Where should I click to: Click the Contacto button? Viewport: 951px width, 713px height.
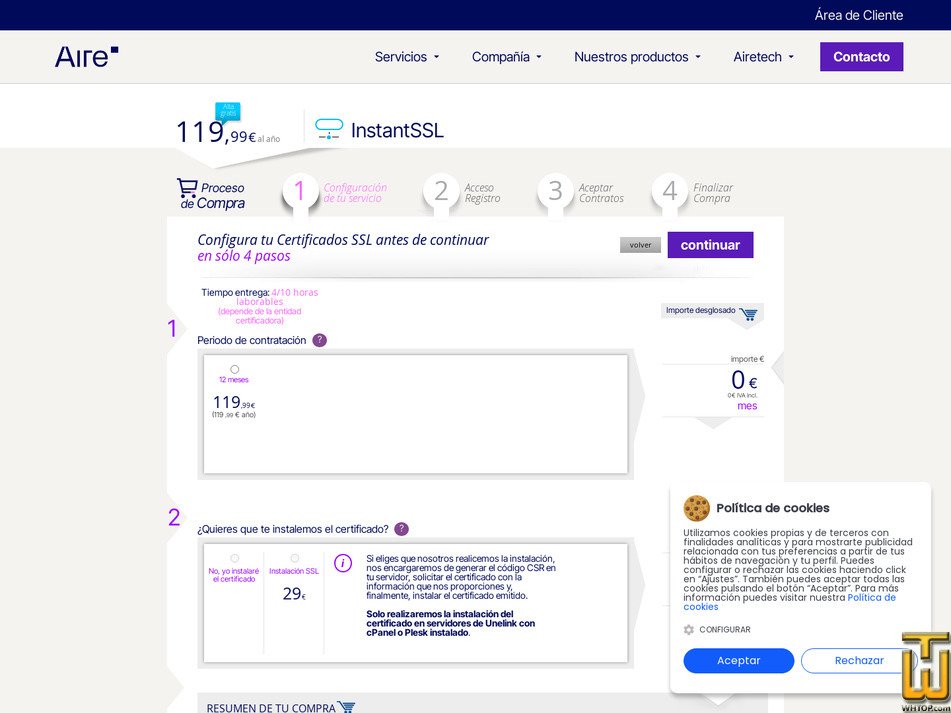click(x=861, y=57)
